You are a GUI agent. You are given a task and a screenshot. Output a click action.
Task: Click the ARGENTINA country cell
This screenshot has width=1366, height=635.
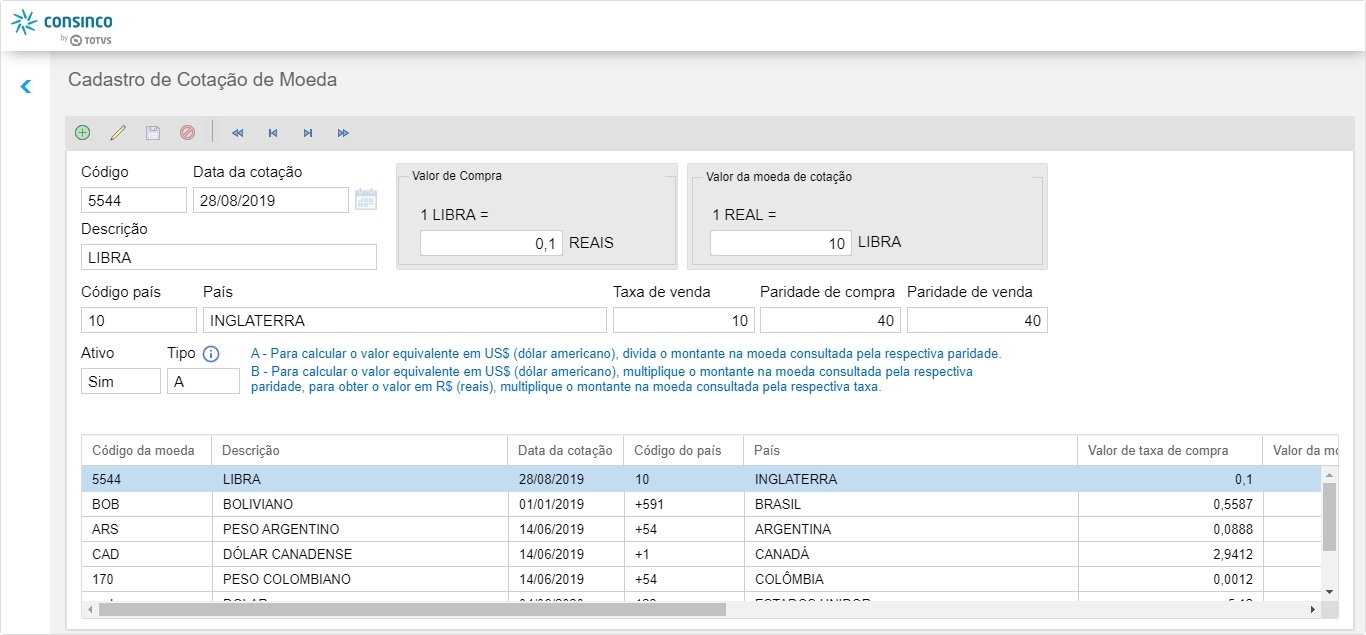(x=910, y=529)
